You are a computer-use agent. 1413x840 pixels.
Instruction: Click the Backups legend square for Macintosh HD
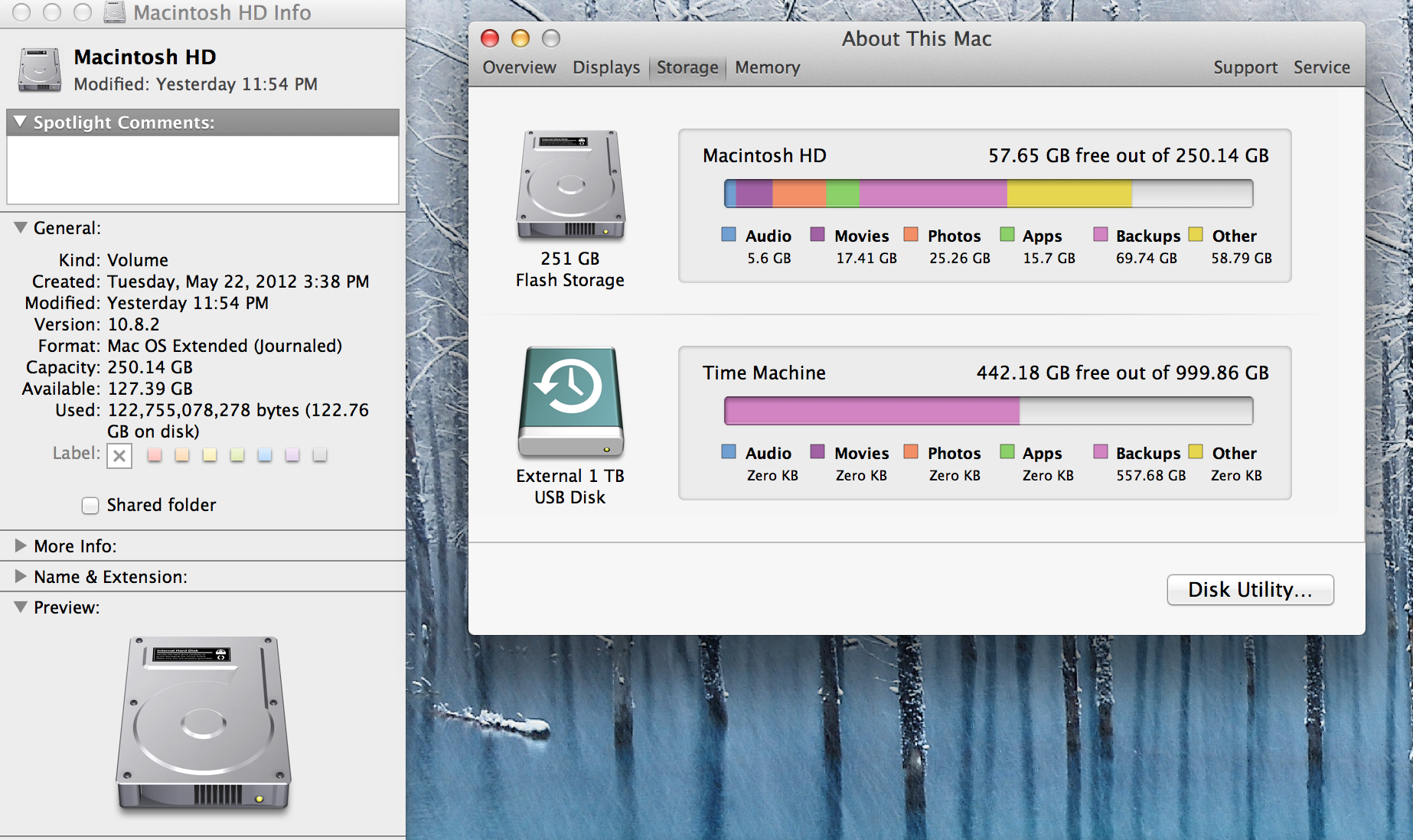pyautogui.click(x=1101, y=235)
